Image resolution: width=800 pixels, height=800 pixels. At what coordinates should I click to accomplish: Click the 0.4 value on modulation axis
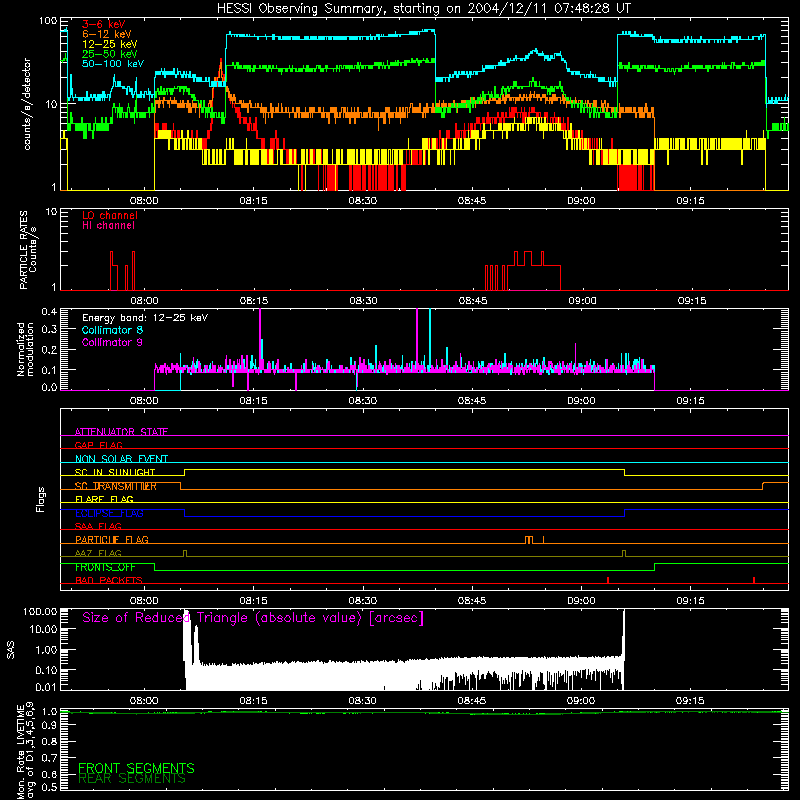pos(49,311)
